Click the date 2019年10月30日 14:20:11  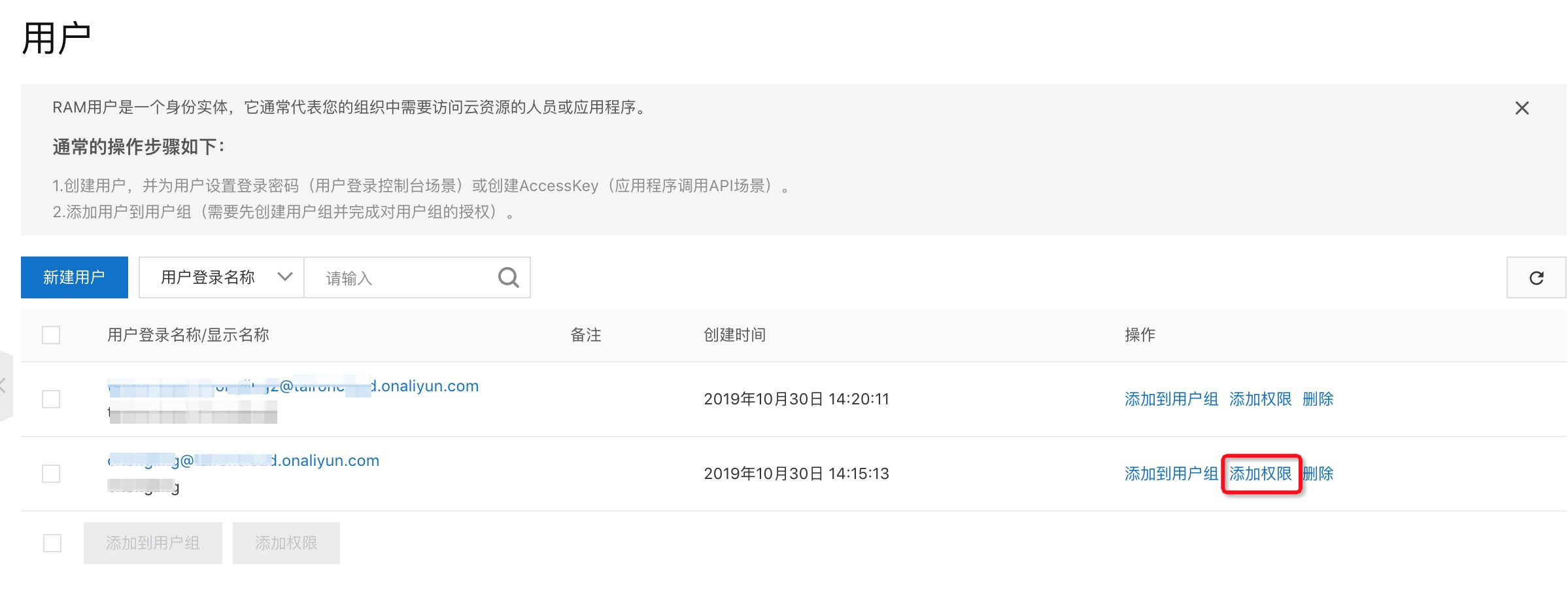[x=796, y=399]
